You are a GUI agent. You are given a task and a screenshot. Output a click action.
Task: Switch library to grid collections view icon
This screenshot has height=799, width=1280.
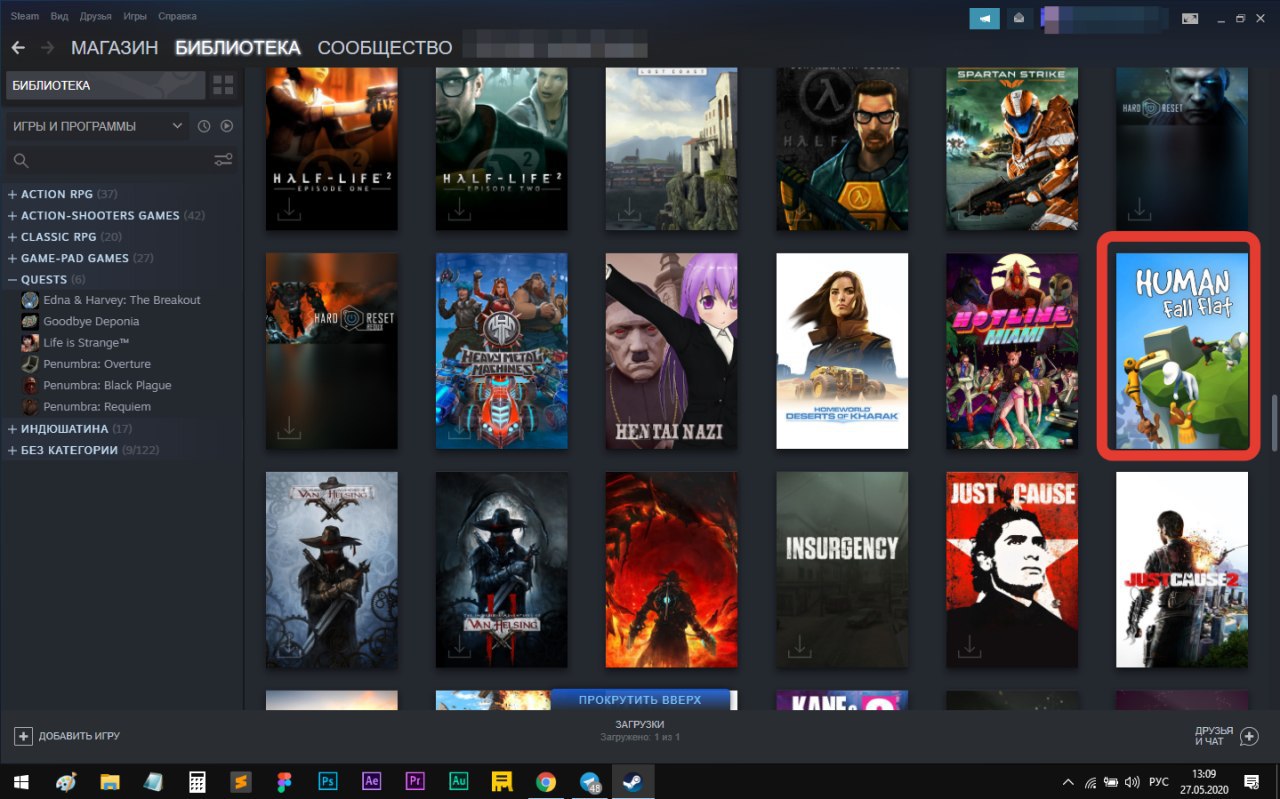tap(223, 85)
